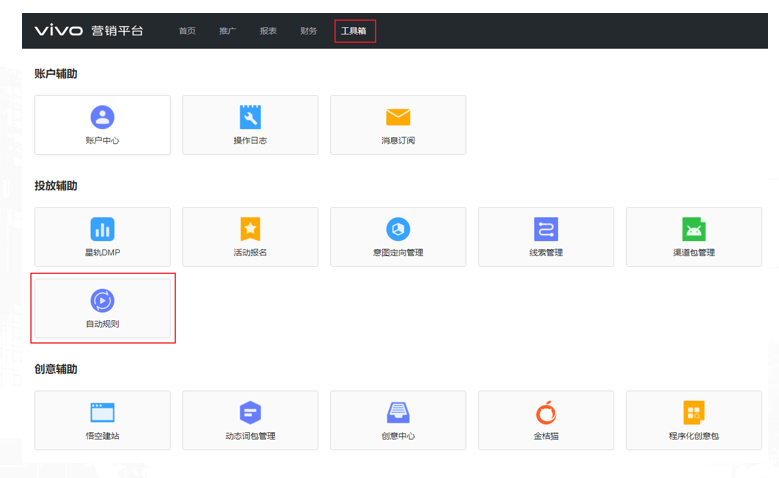Open 星轨DMP bar chart icon
779x478 pixels.
(102, 229)
